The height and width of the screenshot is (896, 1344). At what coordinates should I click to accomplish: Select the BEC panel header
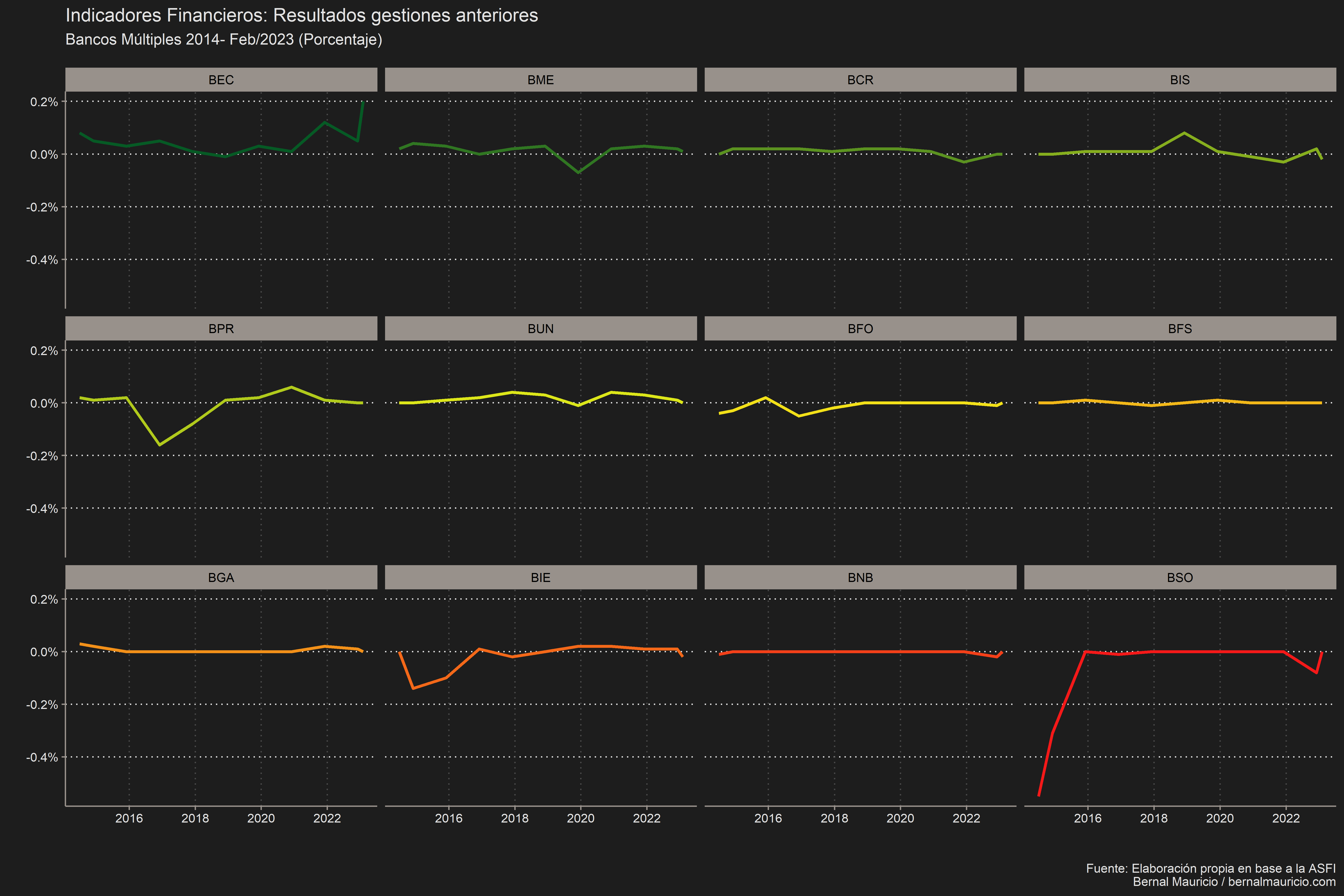pos(221,80)
